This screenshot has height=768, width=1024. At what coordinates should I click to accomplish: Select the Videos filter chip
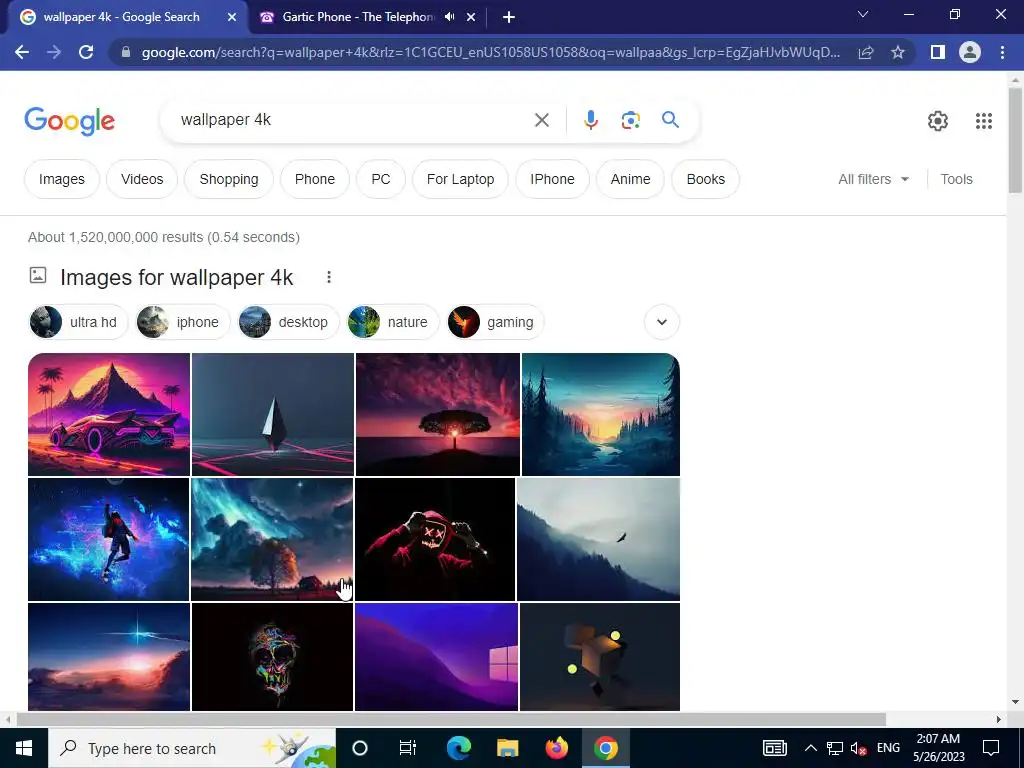[x=142, y=179]
